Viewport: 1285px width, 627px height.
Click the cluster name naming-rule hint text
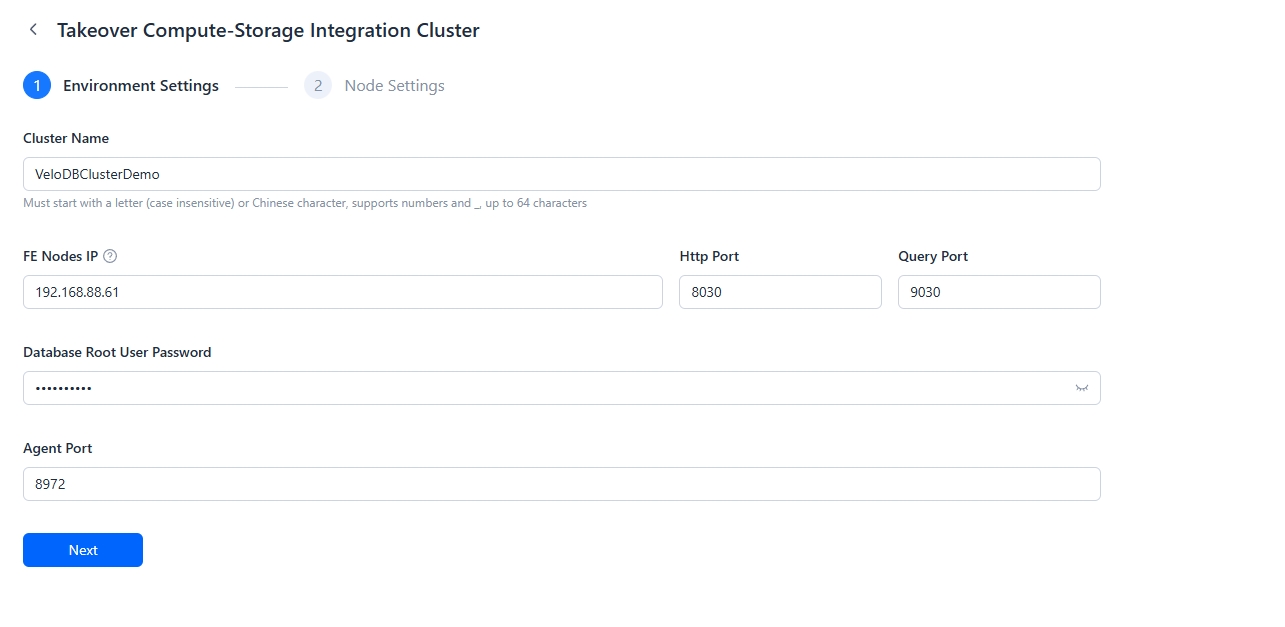coord(305,203)
